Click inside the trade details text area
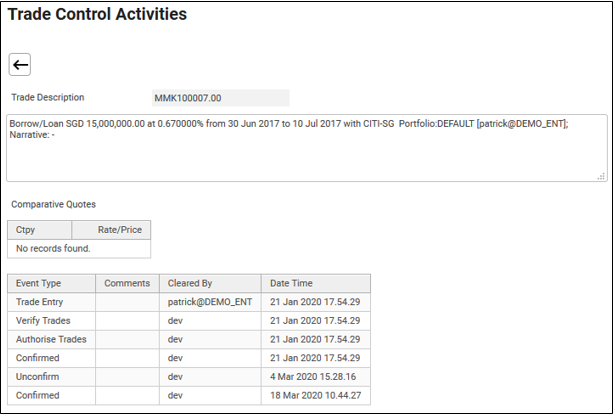The image size is (615, 416). point(307,148)
